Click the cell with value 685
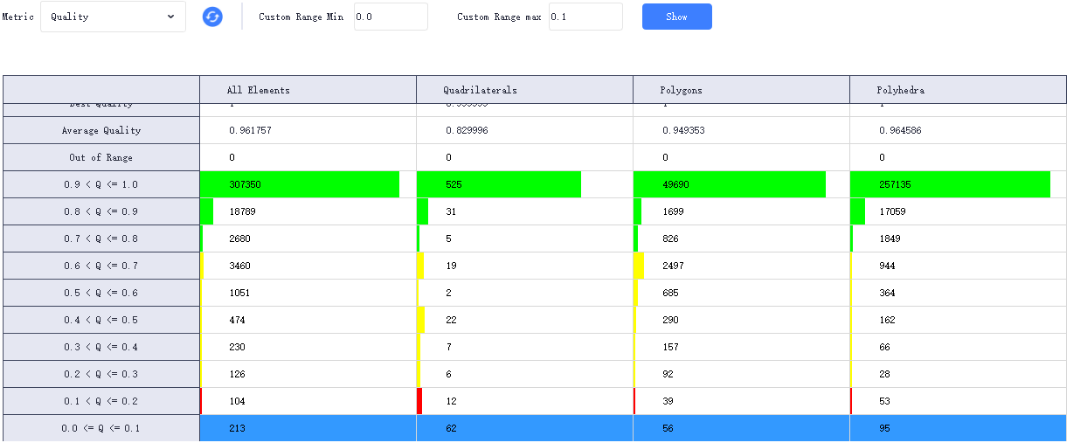This screenshot has width=1080, height=442. pos(741,293)
